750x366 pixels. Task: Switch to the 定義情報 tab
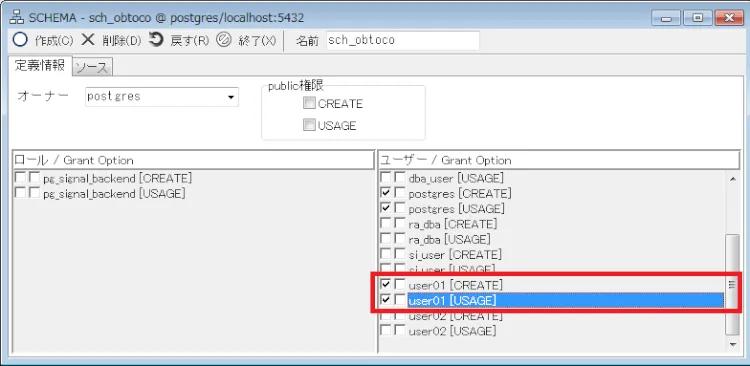[40, 66]
